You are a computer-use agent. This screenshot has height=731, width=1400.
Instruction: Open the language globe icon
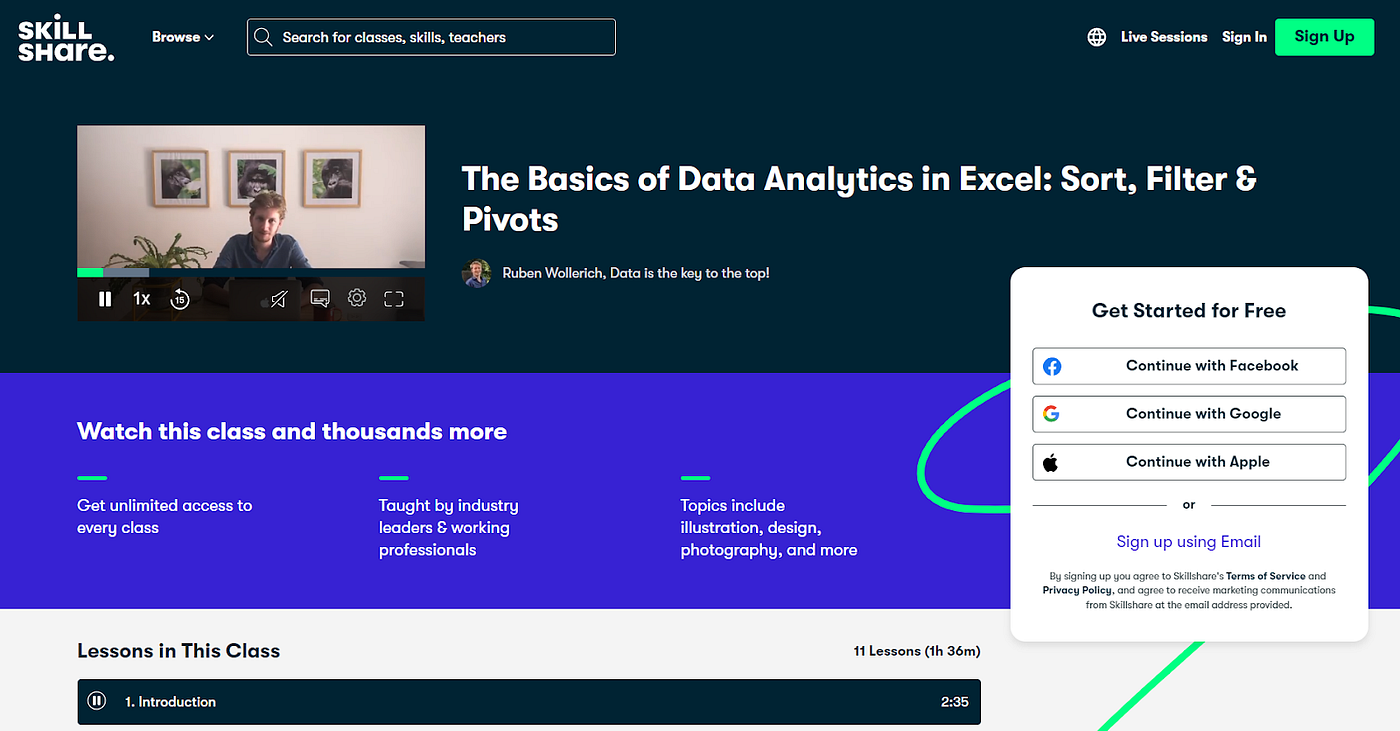(x=1097, y=37)
